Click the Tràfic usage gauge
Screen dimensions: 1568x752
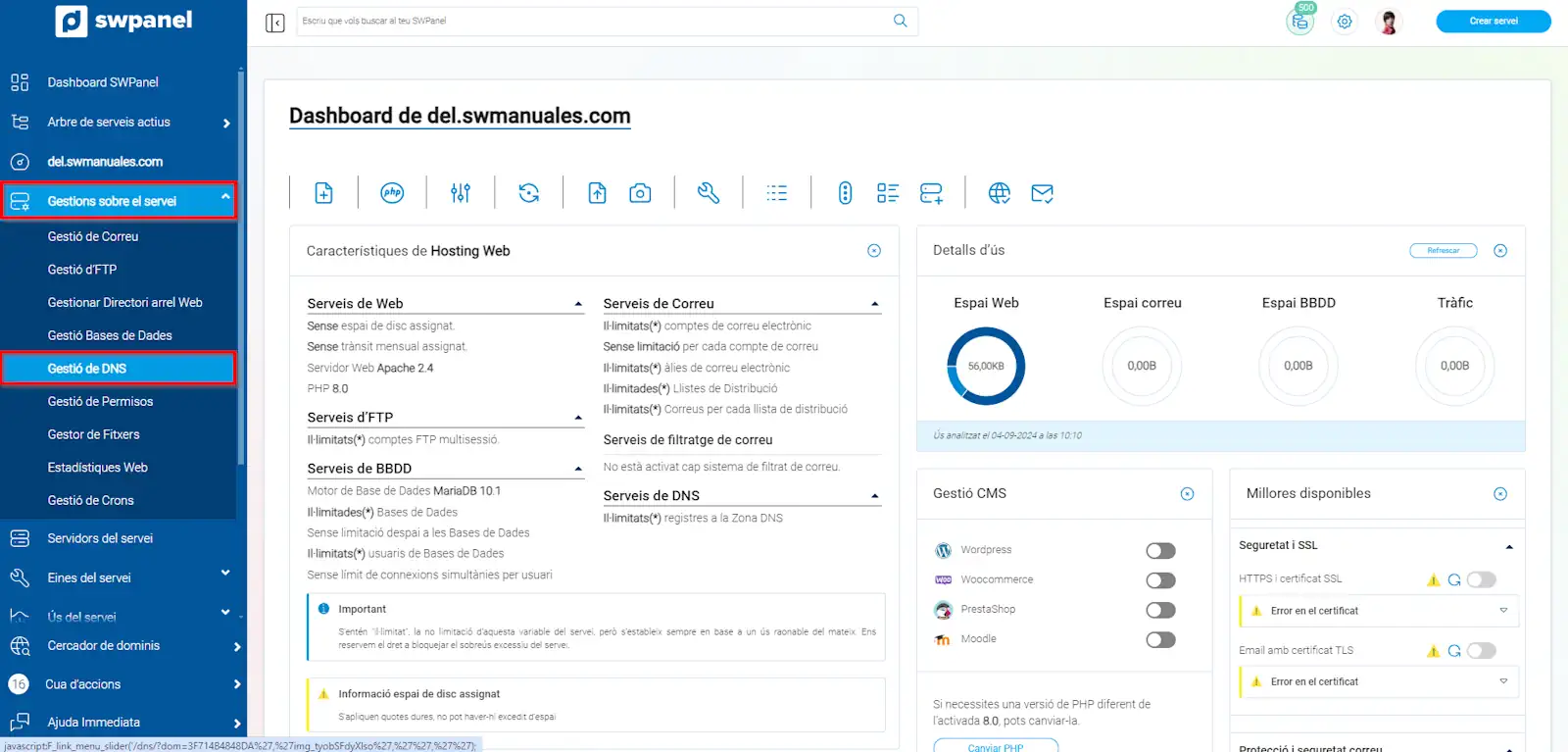pyautogui.click(x=1454, y=366)
